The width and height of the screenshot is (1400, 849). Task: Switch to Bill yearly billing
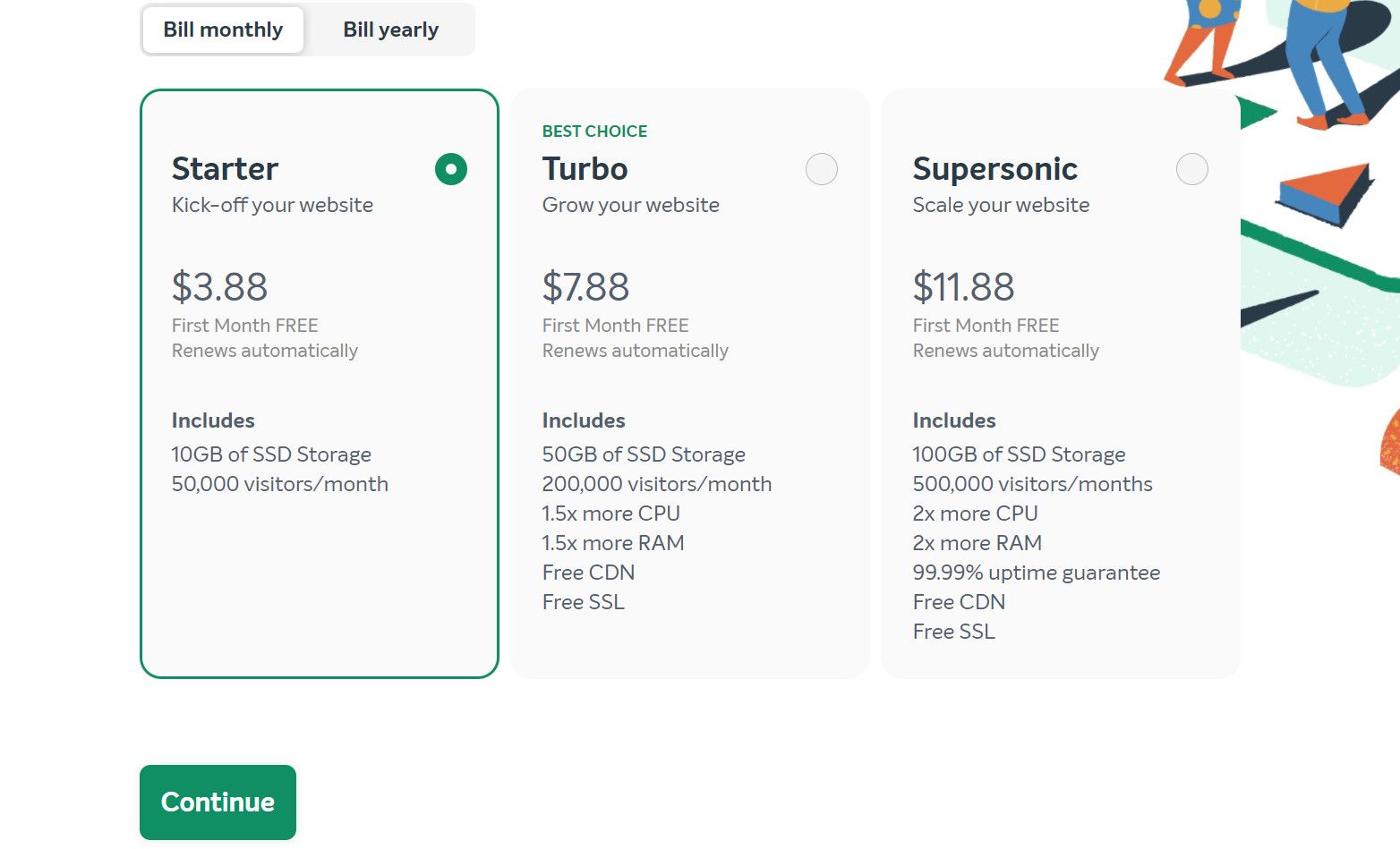click(x=390, y=30)
